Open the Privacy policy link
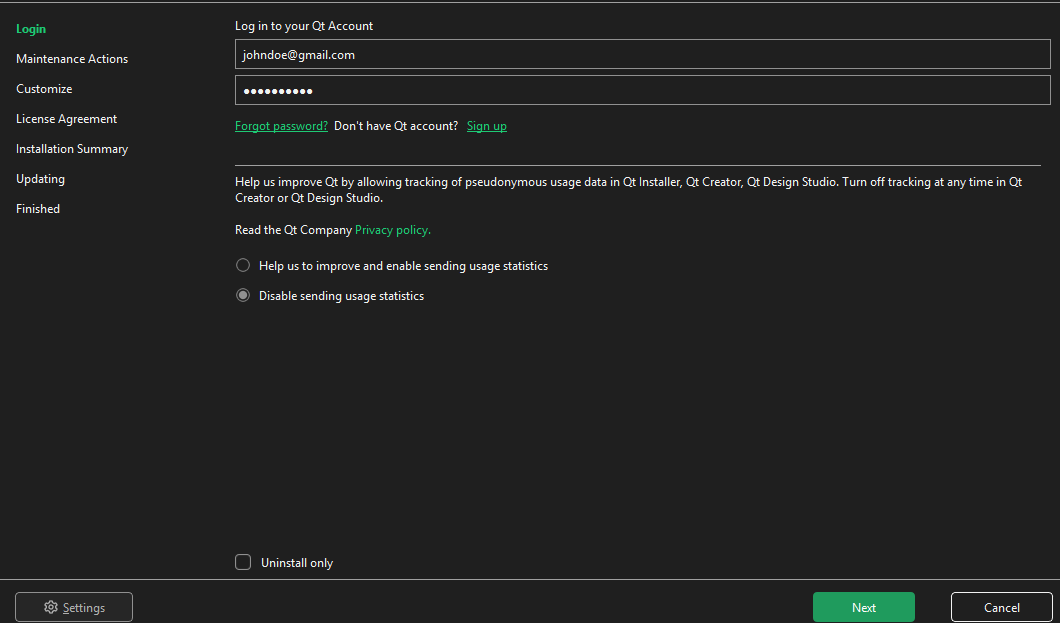Screen dimensions: 1060x623 393,230
